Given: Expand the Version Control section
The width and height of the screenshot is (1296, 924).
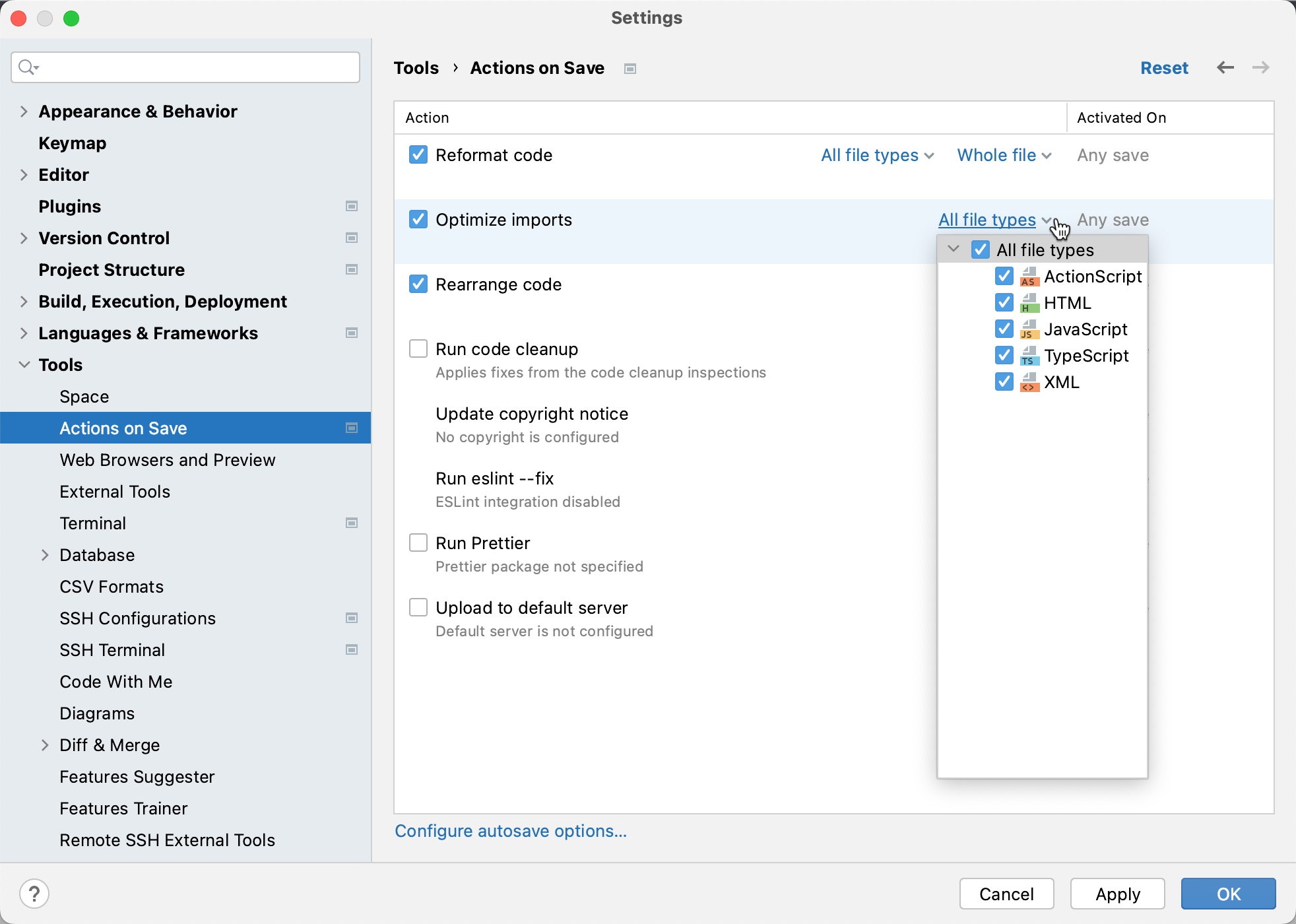Looking at the screenshot, I should click(22, 238).
